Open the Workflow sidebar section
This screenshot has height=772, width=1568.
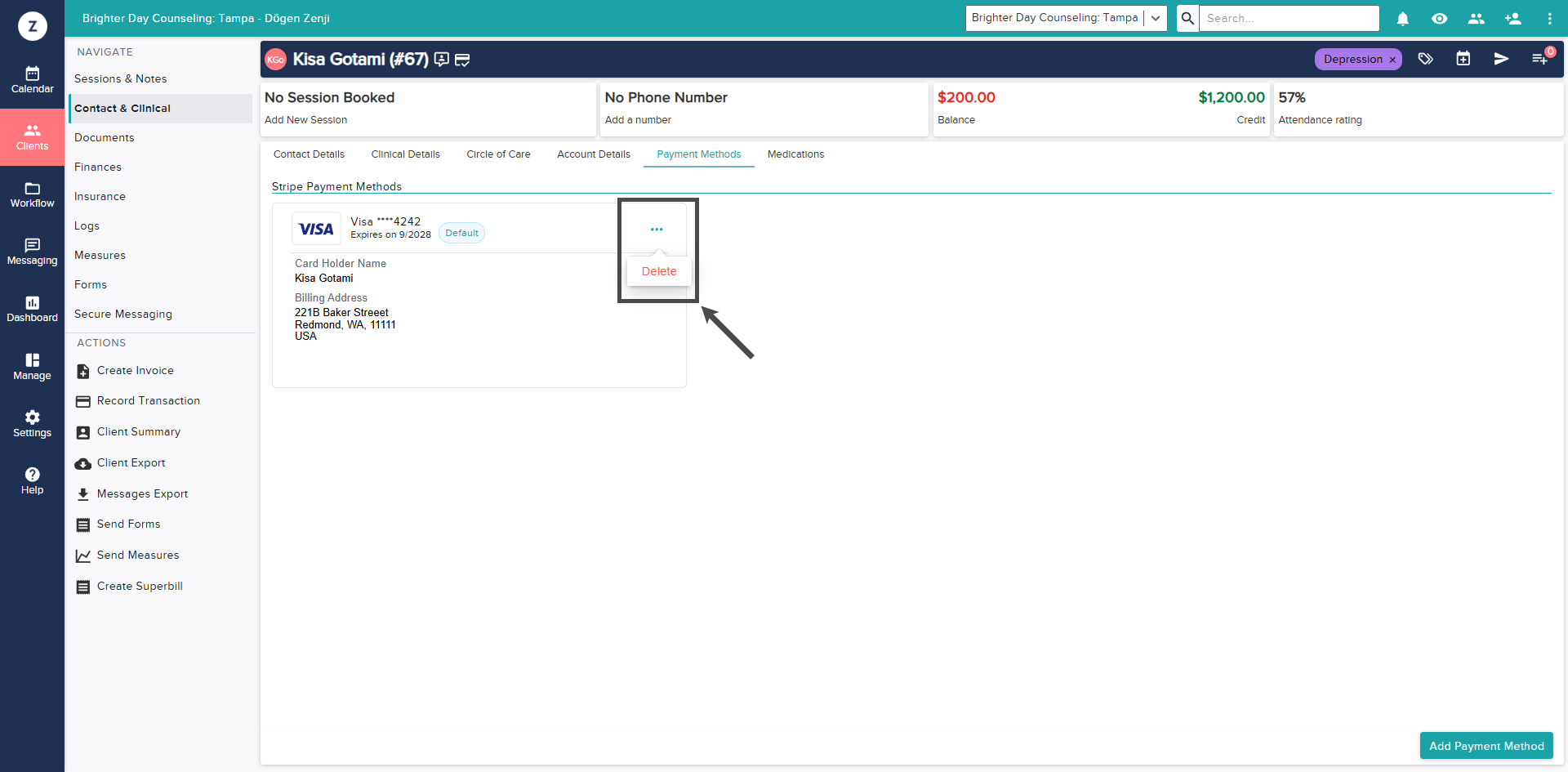click(x=32, y=194)
